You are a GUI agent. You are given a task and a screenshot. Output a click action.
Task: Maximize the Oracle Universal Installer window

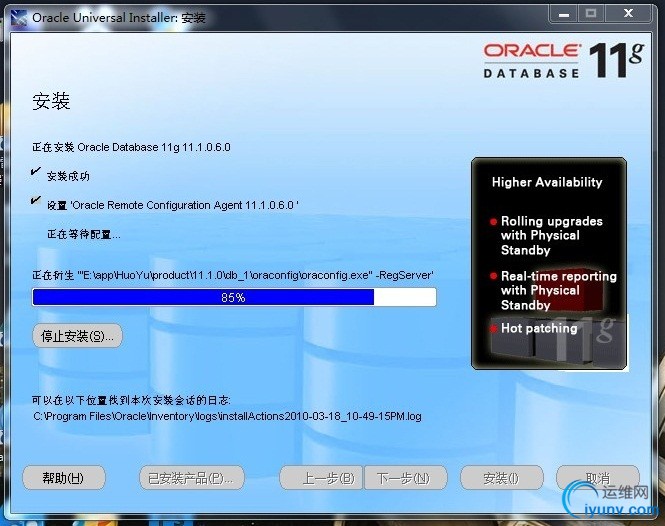pyautogui.click(x=591, y=14)
